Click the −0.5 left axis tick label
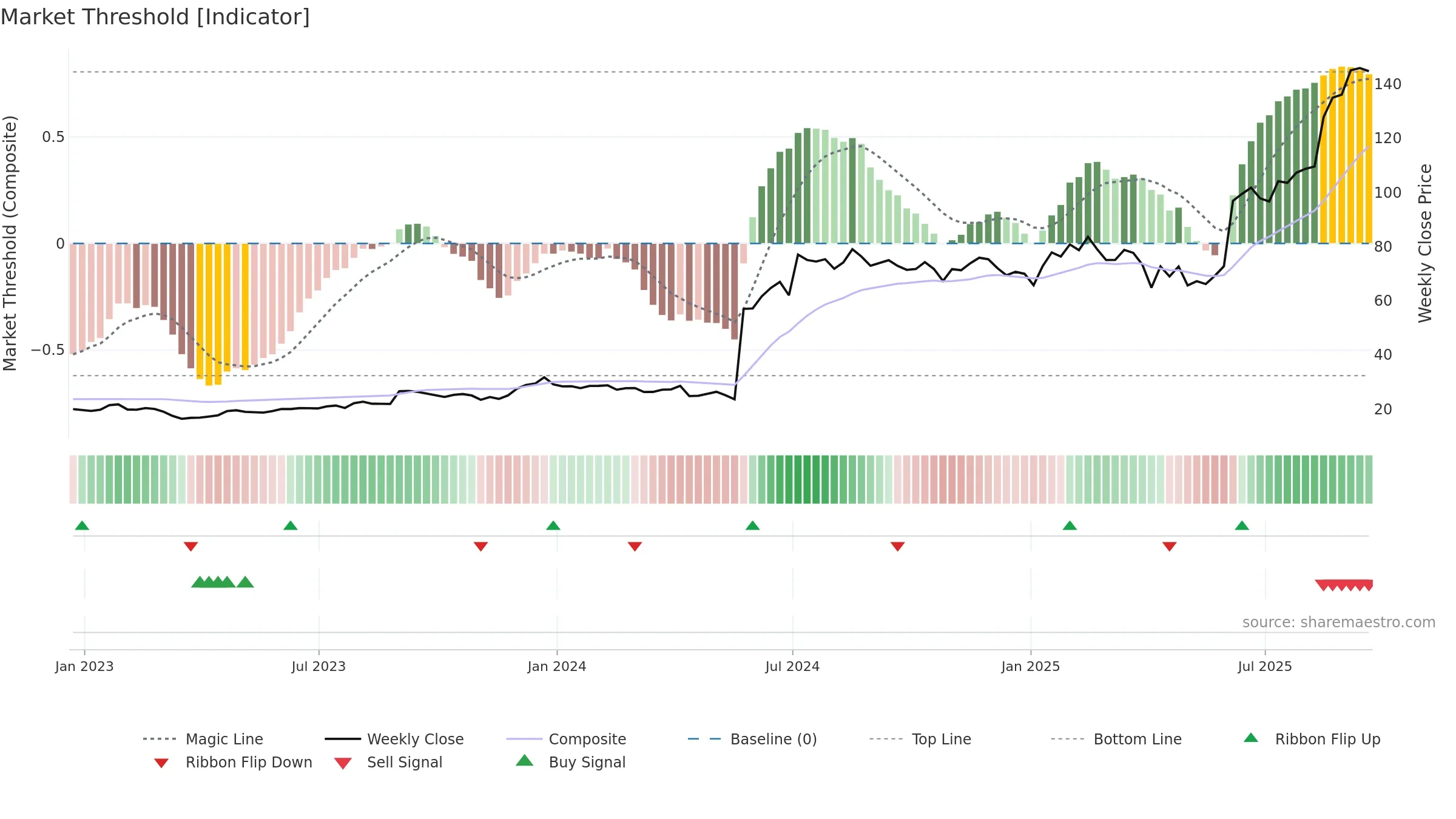Viewport: 1456px width, 819px height. 47,350
